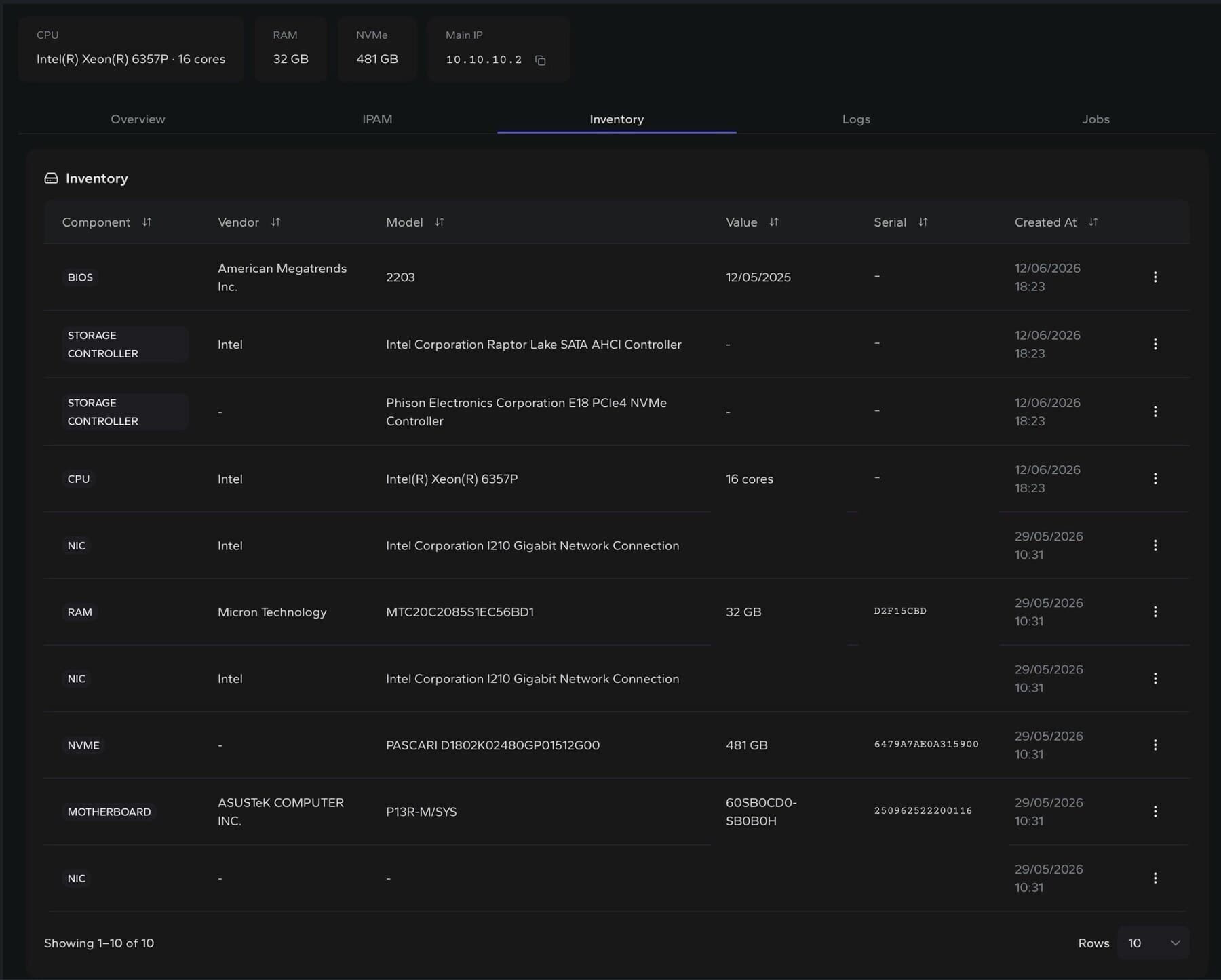Click the CPU component badge
1221x980 pixels.
[79, 479]
